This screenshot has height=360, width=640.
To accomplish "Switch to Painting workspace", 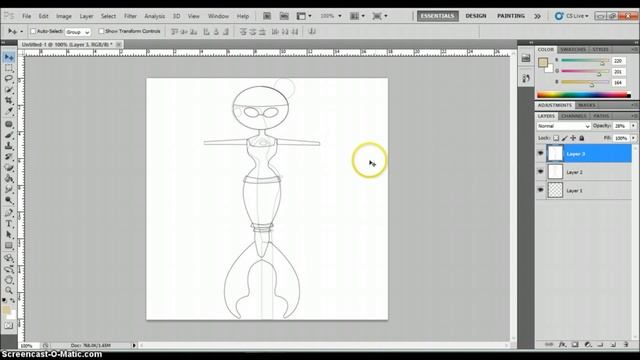I will (x=511, y=16).
